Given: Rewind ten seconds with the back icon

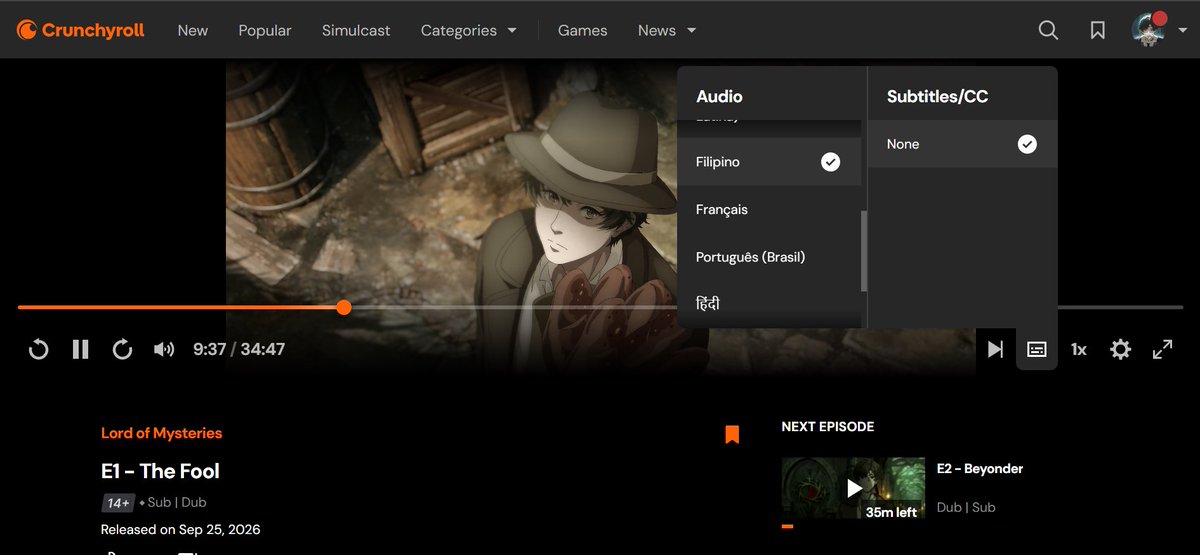Looking at the screenshot, I should [x=38, y=349].
